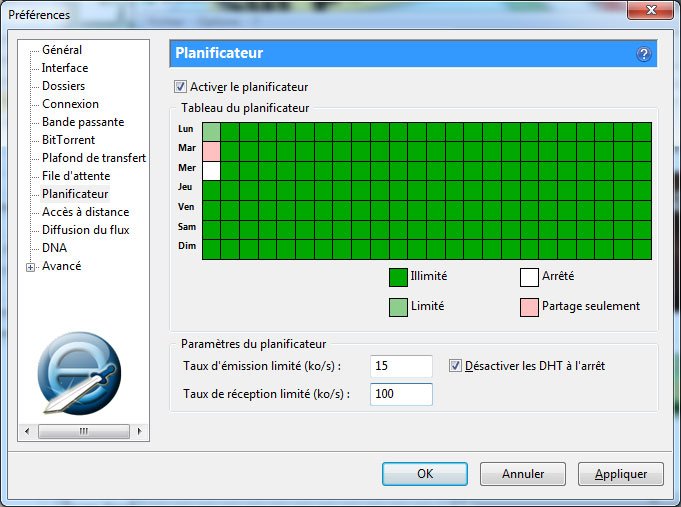Click the Mer row label
Image resolution: width=681 pixels, height=507 pixels.
point(187,168)
